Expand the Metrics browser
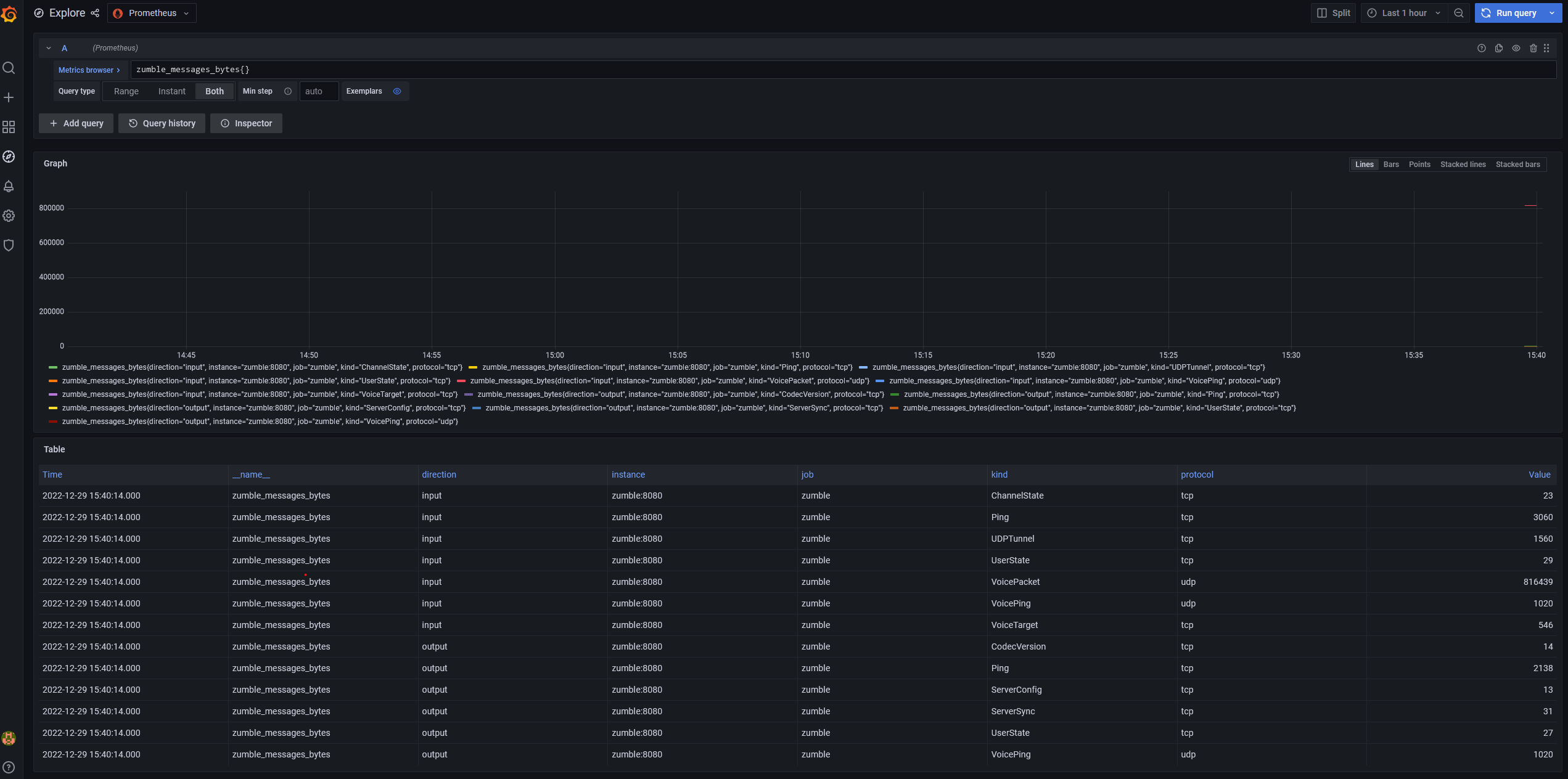The image size is (1568, 779). point(89,70)
